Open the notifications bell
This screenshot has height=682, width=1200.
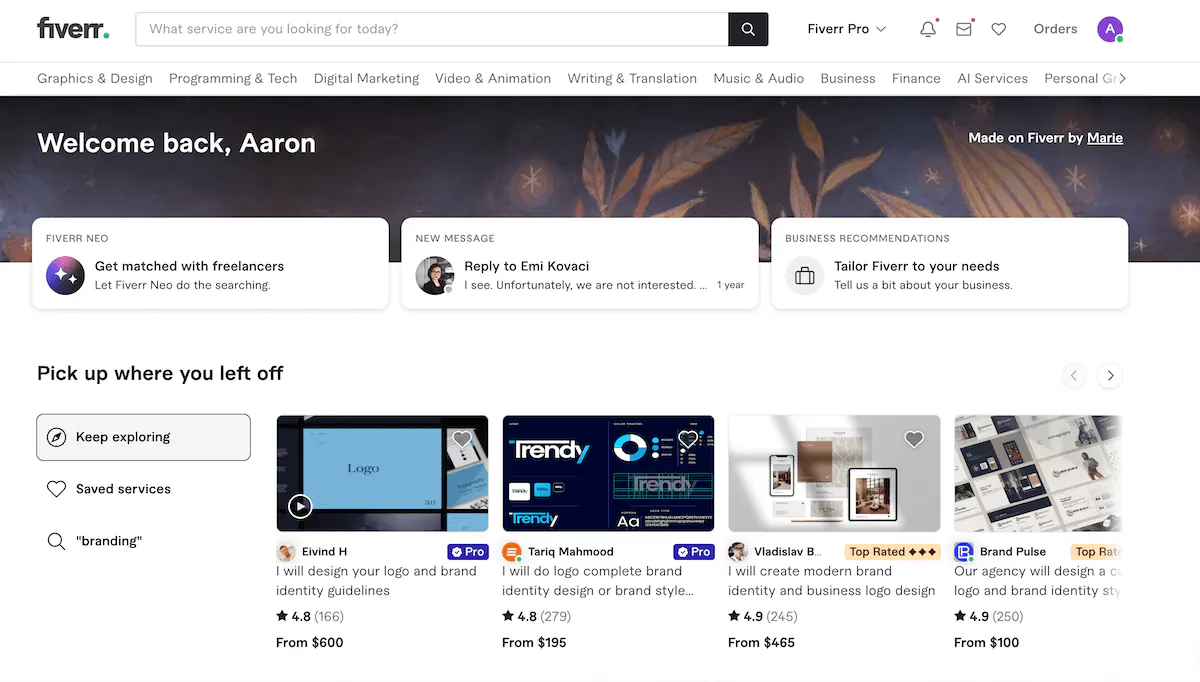928,29
